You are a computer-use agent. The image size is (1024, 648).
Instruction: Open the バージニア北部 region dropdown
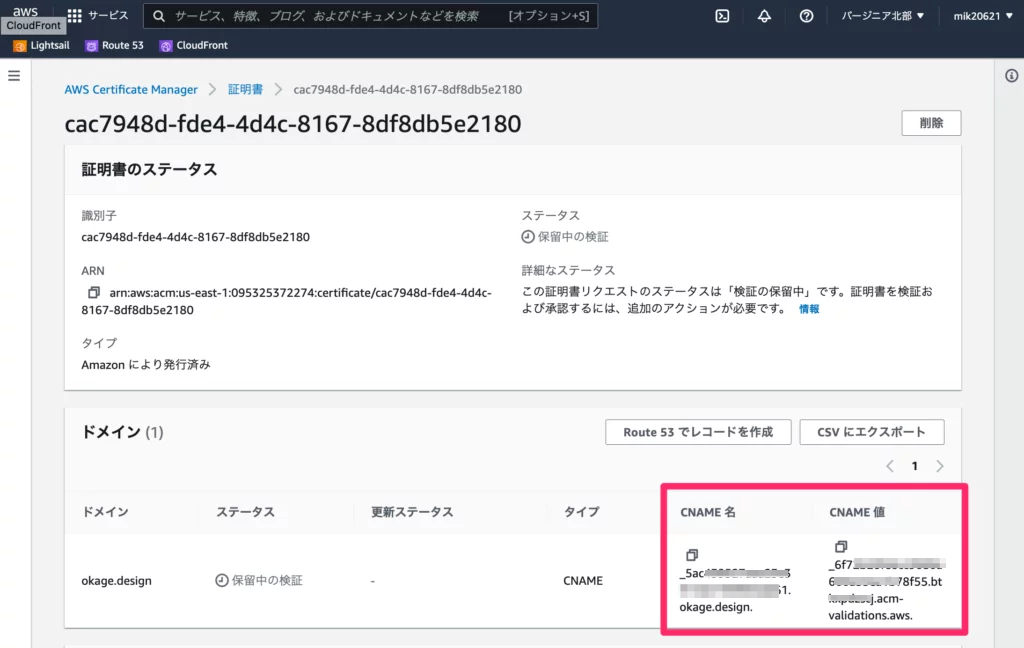pos(883,16)
